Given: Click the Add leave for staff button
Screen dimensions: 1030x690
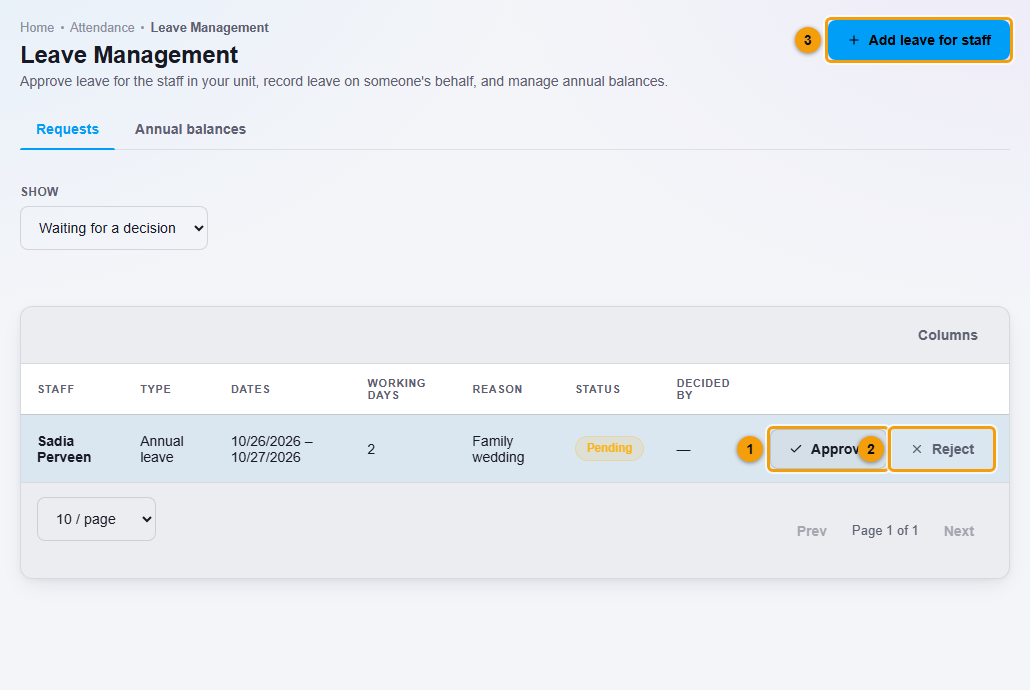Looking at the screenshot, I should [x=918, y=40].
